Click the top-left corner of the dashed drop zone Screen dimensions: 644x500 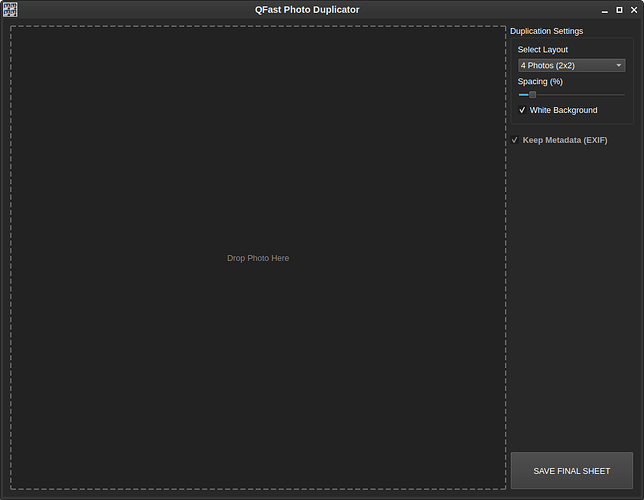(x=12, y=28)
